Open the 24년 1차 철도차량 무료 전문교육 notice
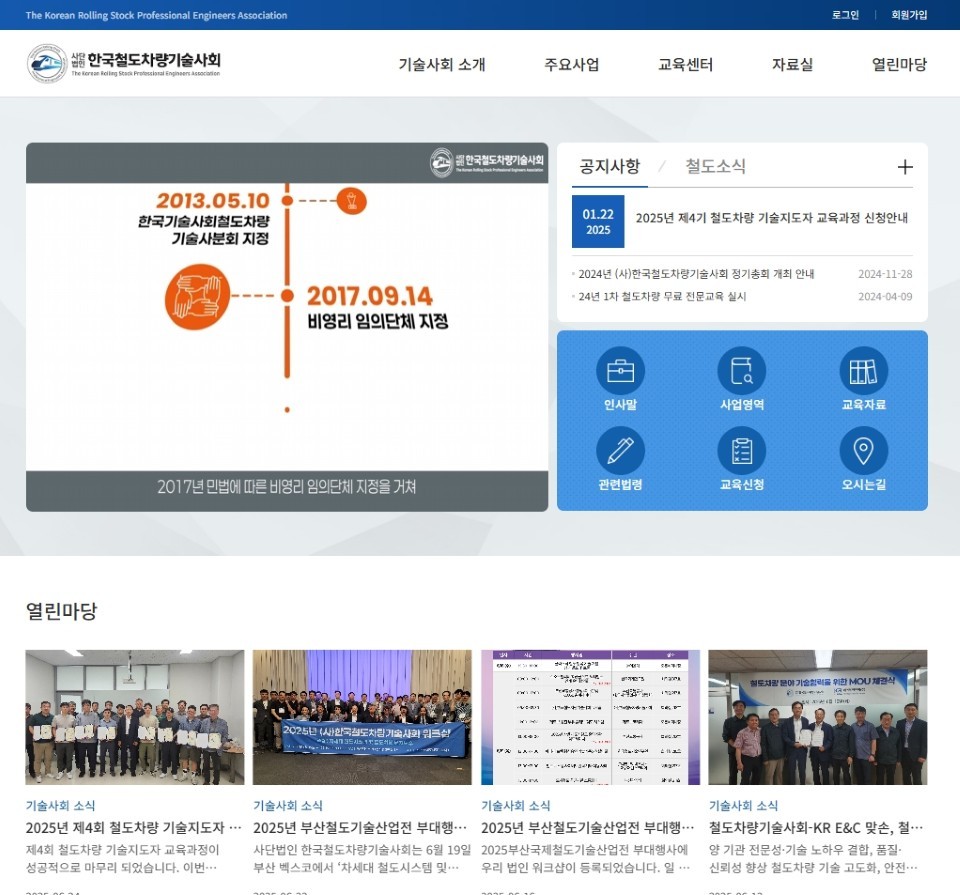The image size is (960, 895). [x=662, y=296]
